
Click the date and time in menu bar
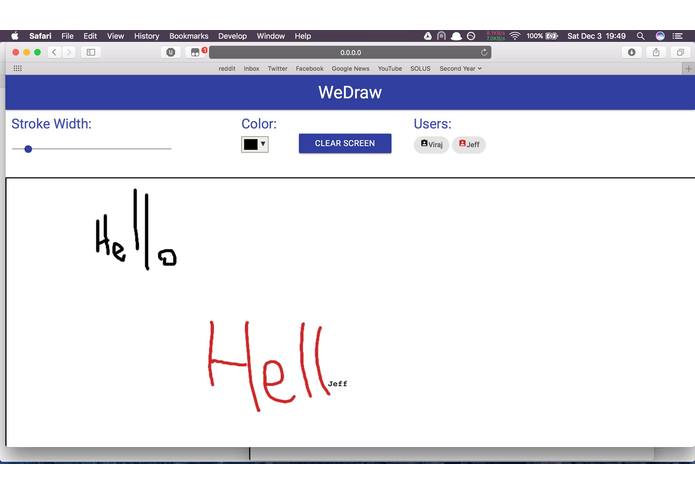point(596,36)
